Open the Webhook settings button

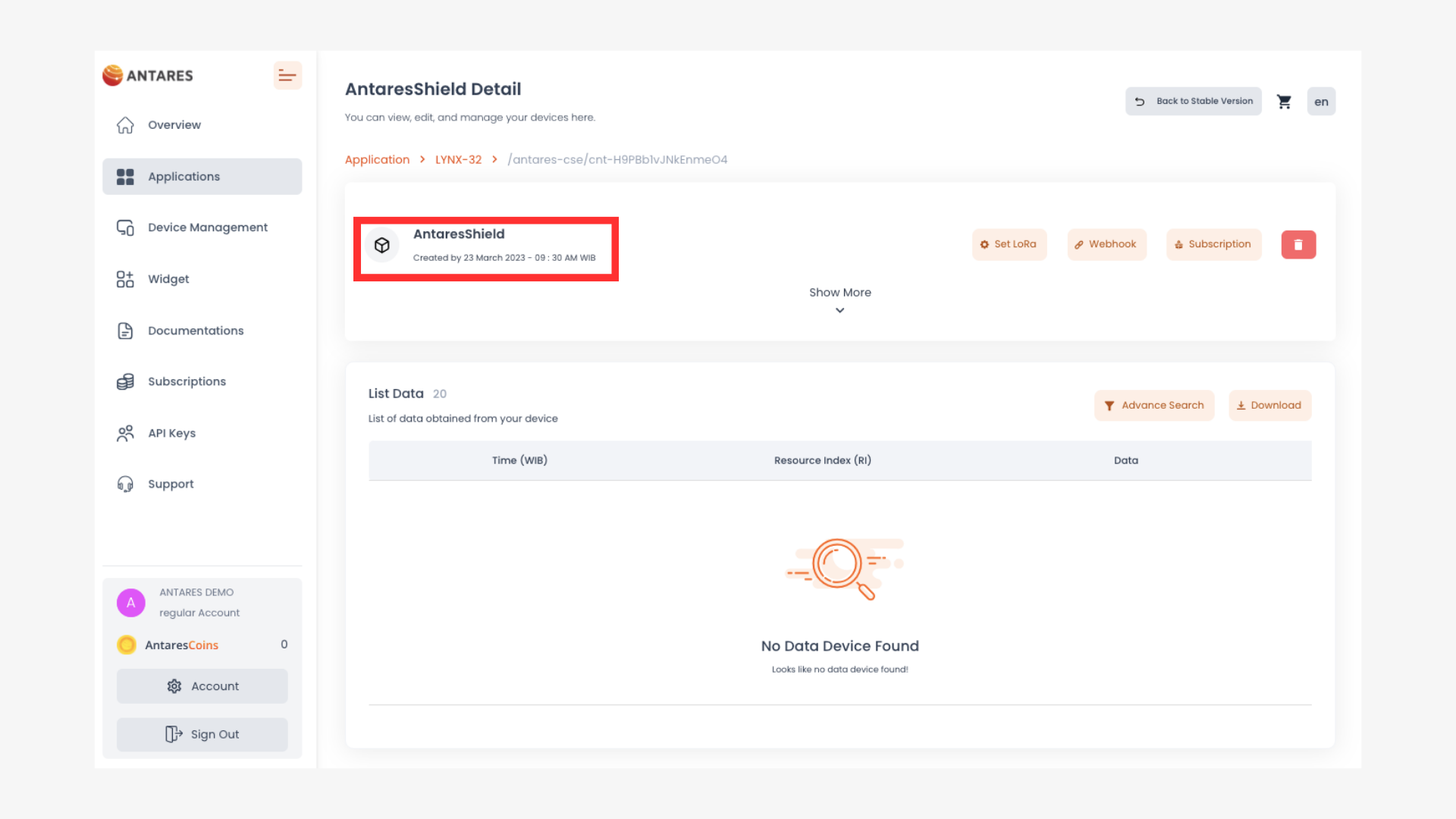pyautogui.click(x=1106, y=244)
